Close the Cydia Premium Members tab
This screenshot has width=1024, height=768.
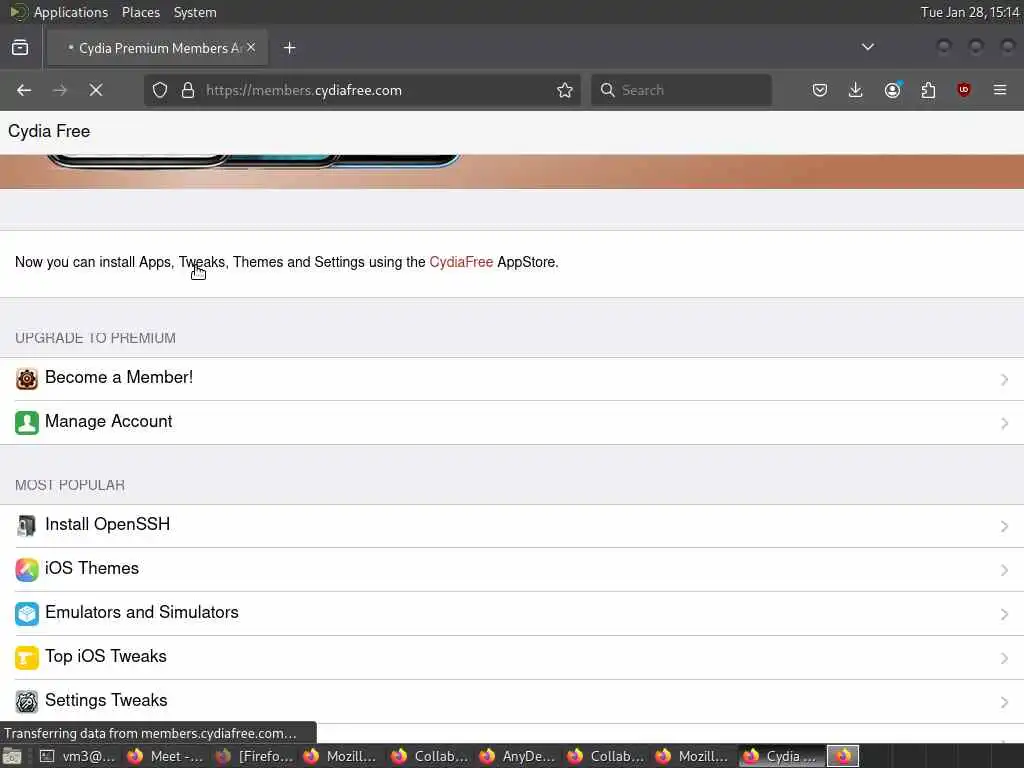(251, 48)
